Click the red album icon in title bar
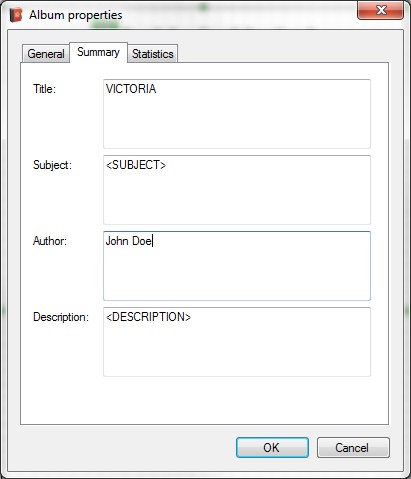Screen dimensions: 411x479 [x=15, y=15]
